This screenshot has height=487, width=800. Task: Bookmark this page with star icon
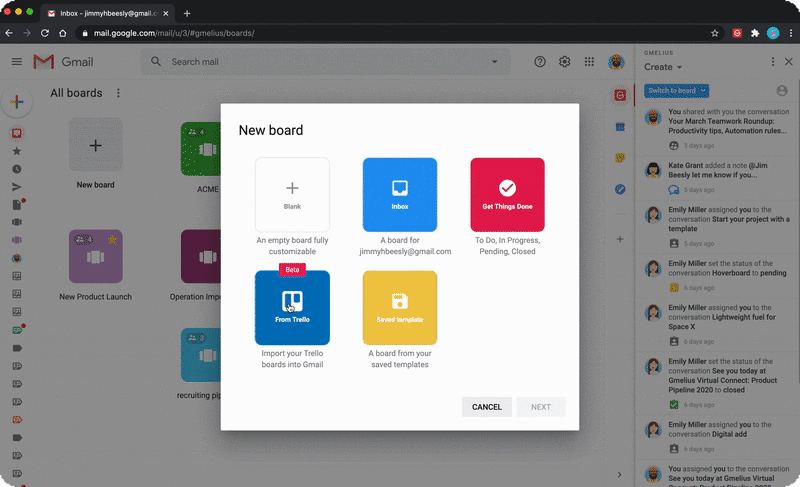[x=714, y=33]
